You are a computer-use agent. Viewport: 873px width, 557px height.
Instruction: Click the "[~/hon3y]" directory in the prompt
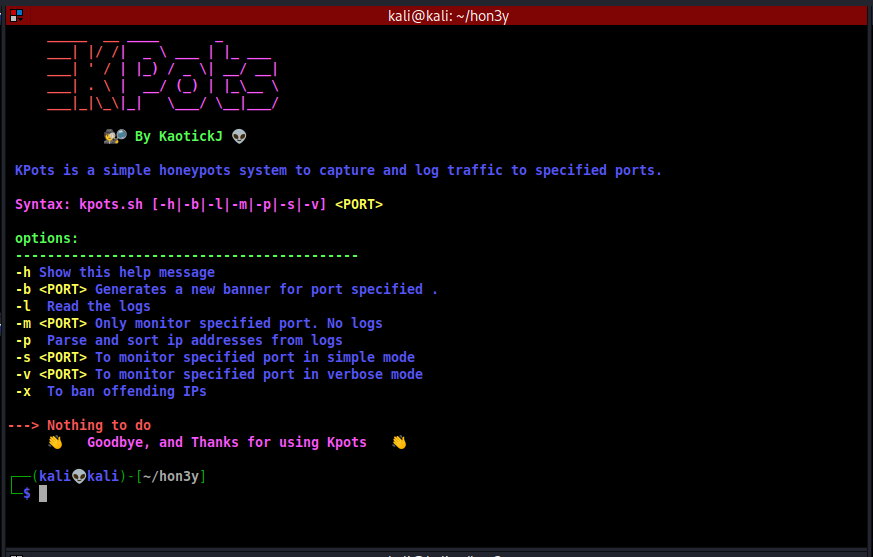click(171, 476)
